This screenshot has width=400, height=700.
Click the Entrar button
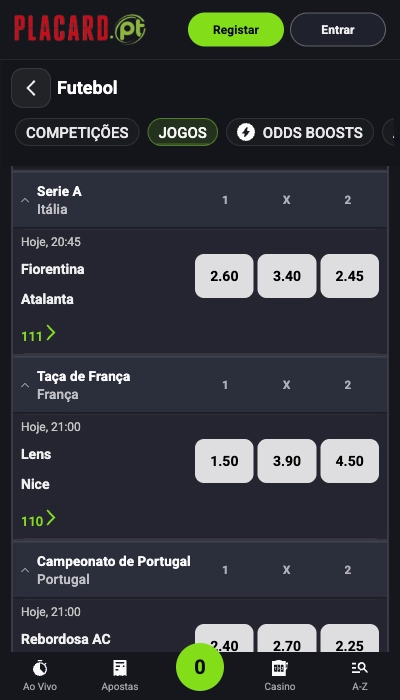click(x=338, y=29)
